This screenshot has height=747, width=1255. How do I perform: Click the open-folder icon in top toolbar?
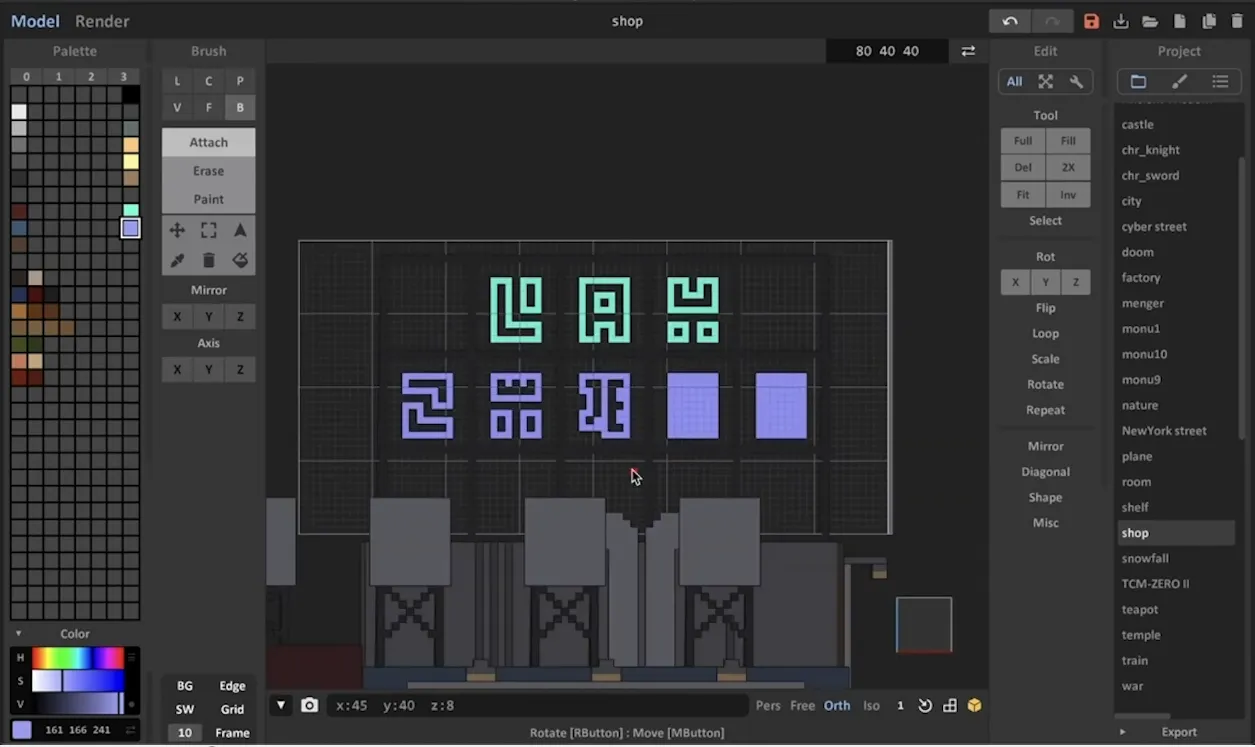point(1150,21)
